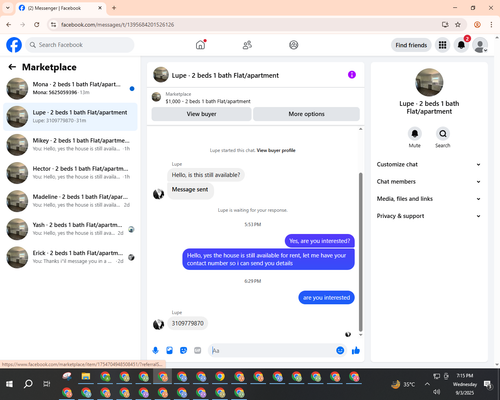500x400 pixels.
Task: Open the Friends icon in top navigation
Action: (x=247, y=45)
